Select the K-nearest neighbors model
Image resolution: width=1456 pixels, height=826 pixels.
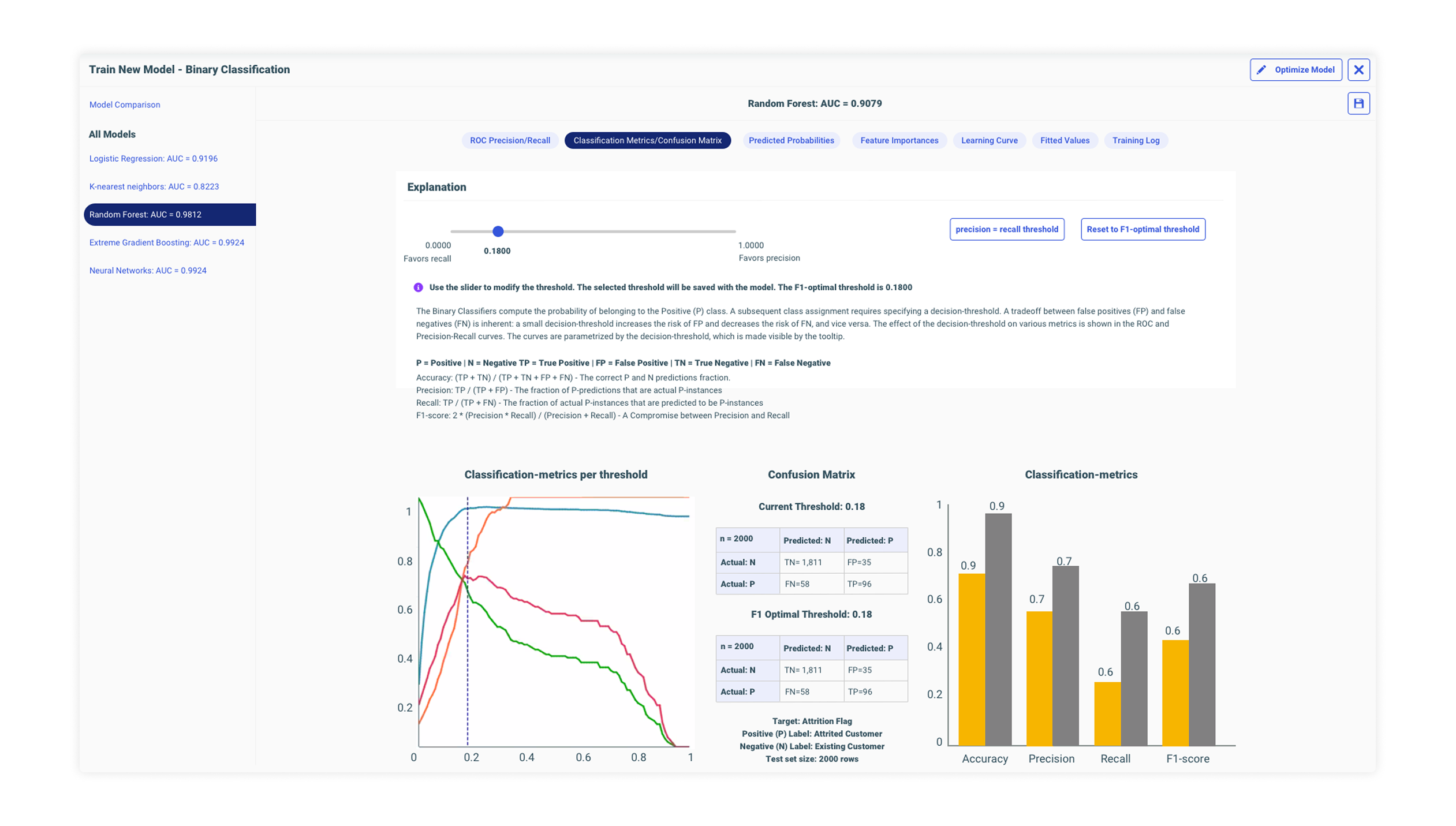154,186
